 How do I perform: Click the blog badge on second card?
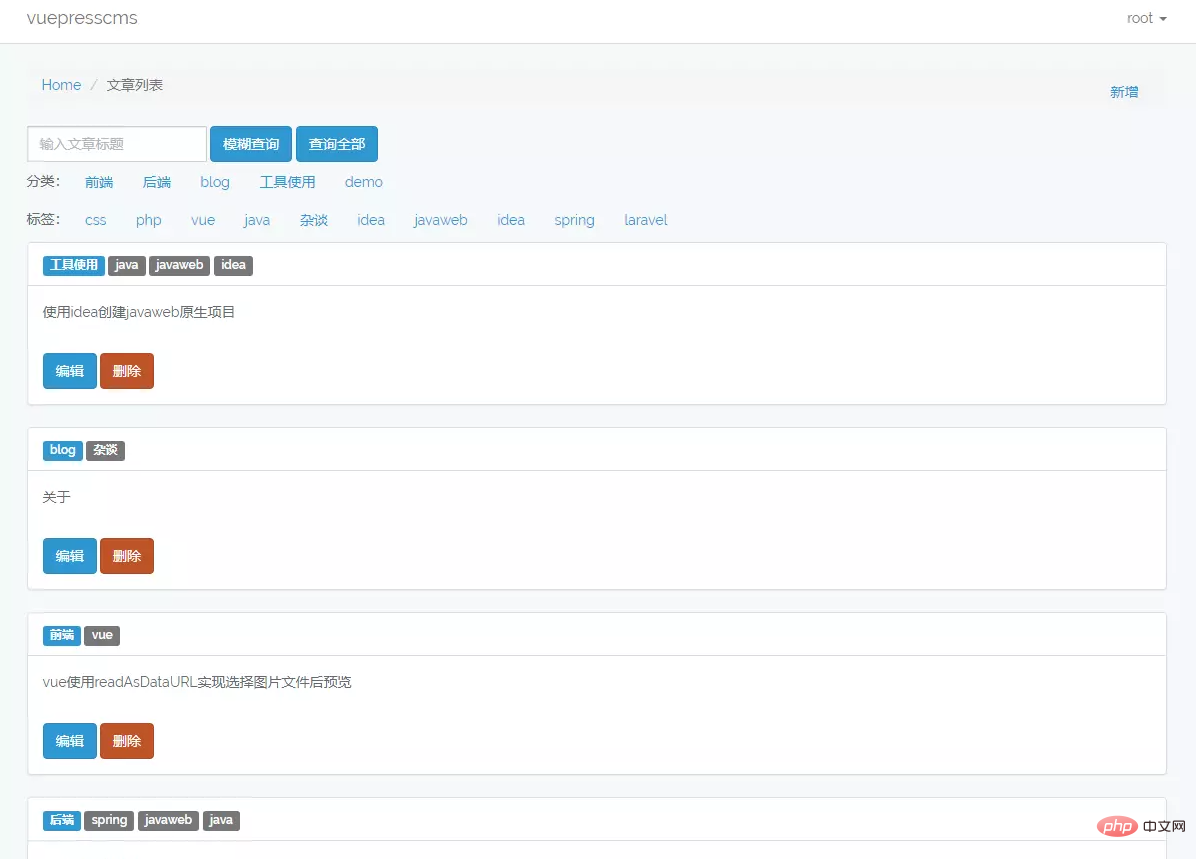point(63,450)
